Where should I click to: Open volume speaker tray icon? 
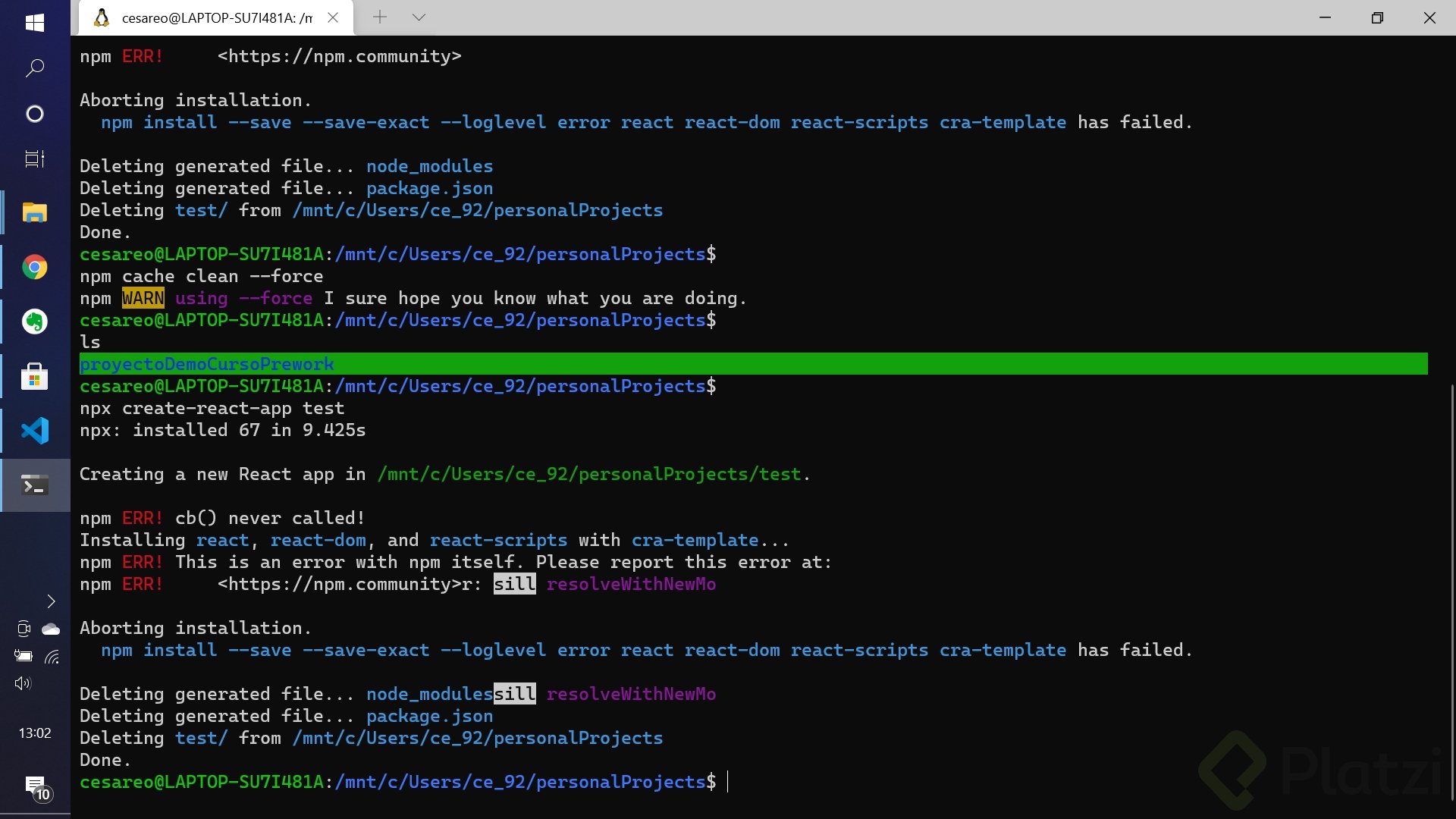click(x=23, y=683)
